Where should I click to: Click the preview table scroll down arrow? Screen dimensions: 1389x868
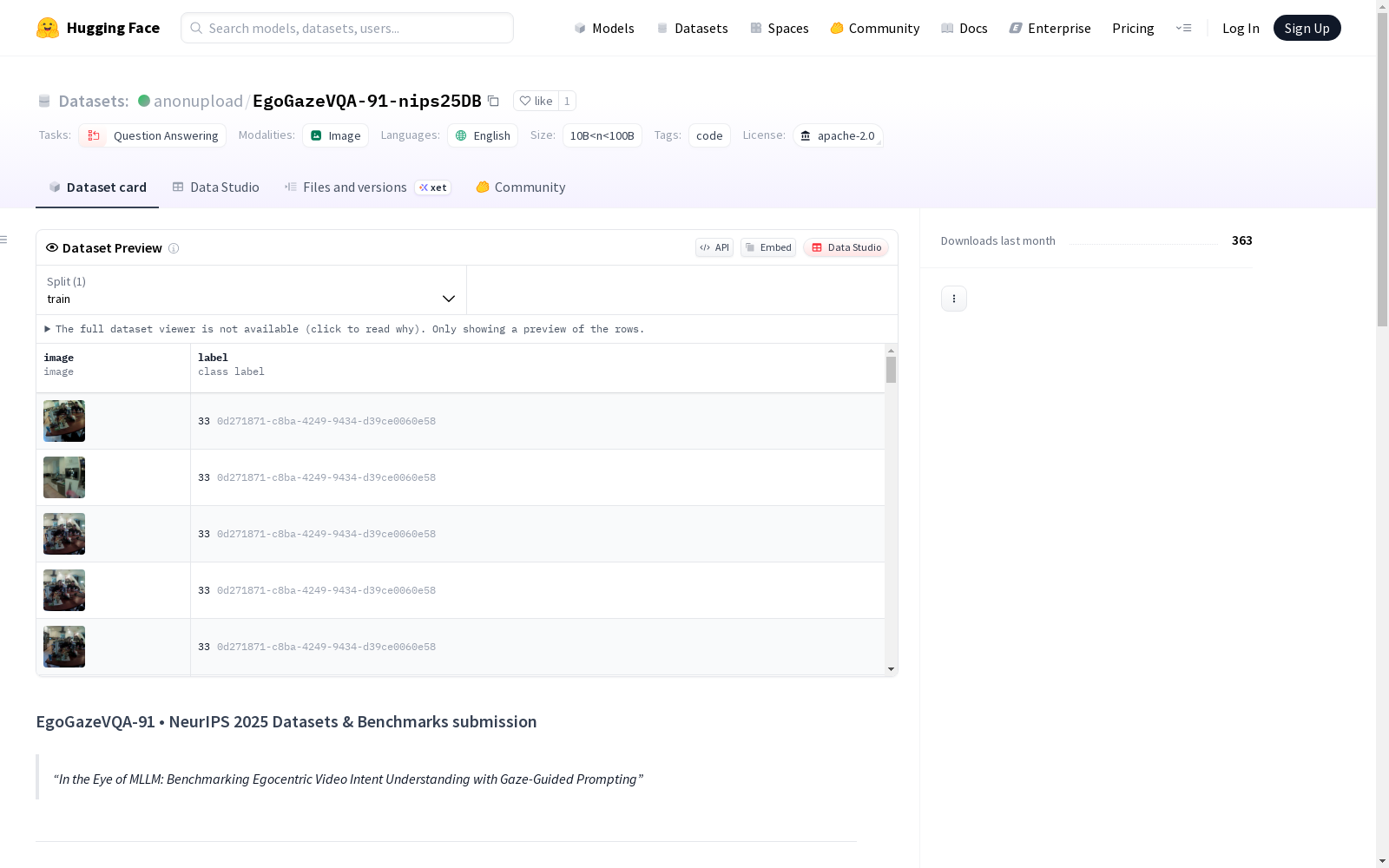891,669
